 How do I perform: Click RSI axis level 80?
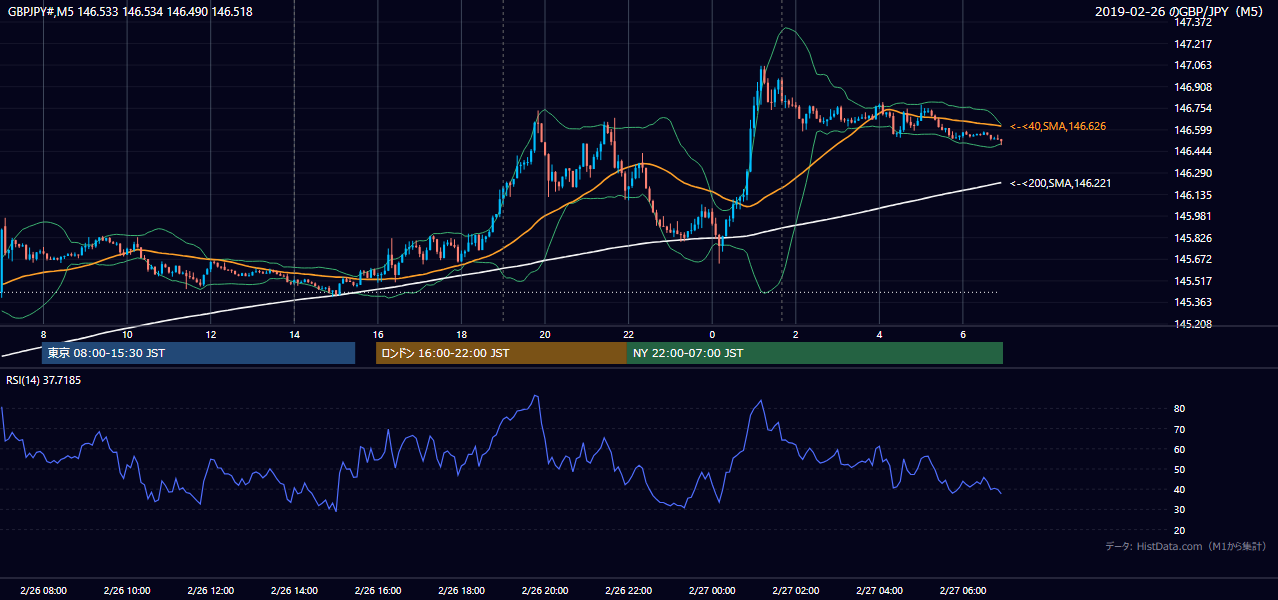(x=1180, y=409)
